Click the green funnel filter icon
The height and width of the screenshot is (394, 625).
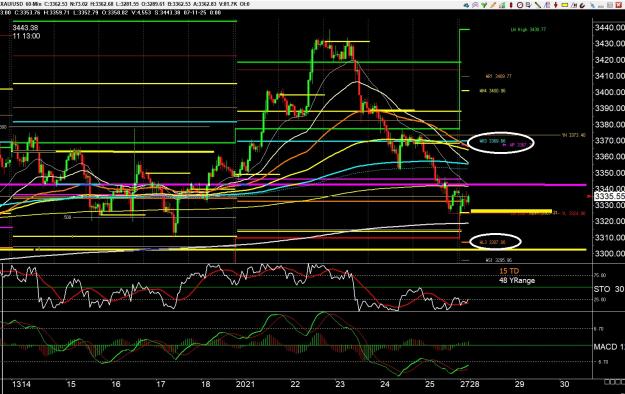click(x=484, y=5)
